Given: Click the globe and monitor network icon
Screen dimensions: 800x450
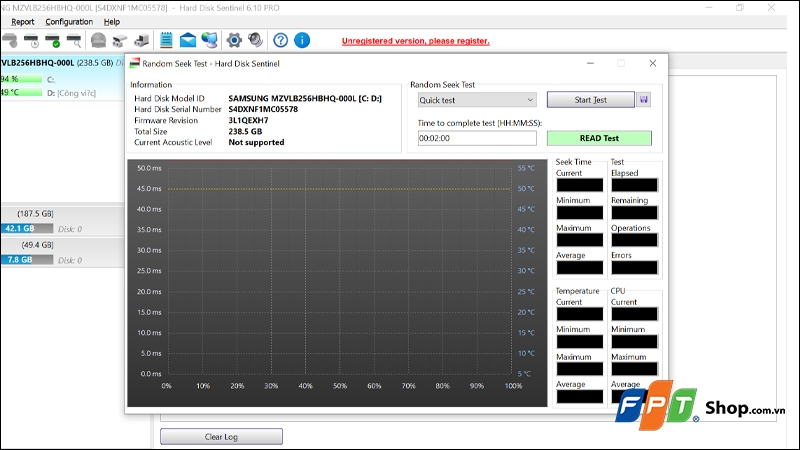Looking at the screenshot, I should pos(209,40).
